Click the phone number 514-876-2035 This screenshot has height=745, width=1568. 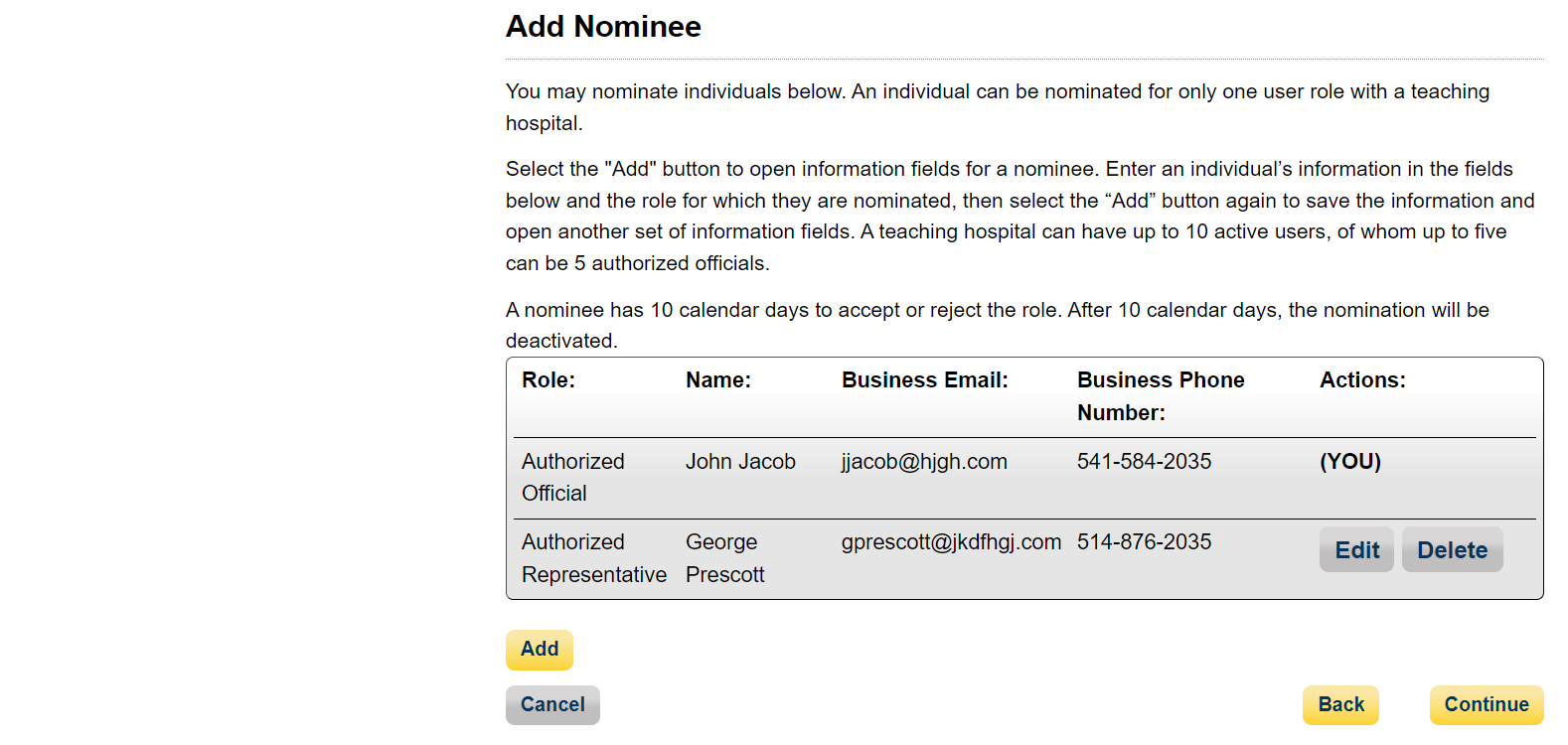[x=1144, y=542]
